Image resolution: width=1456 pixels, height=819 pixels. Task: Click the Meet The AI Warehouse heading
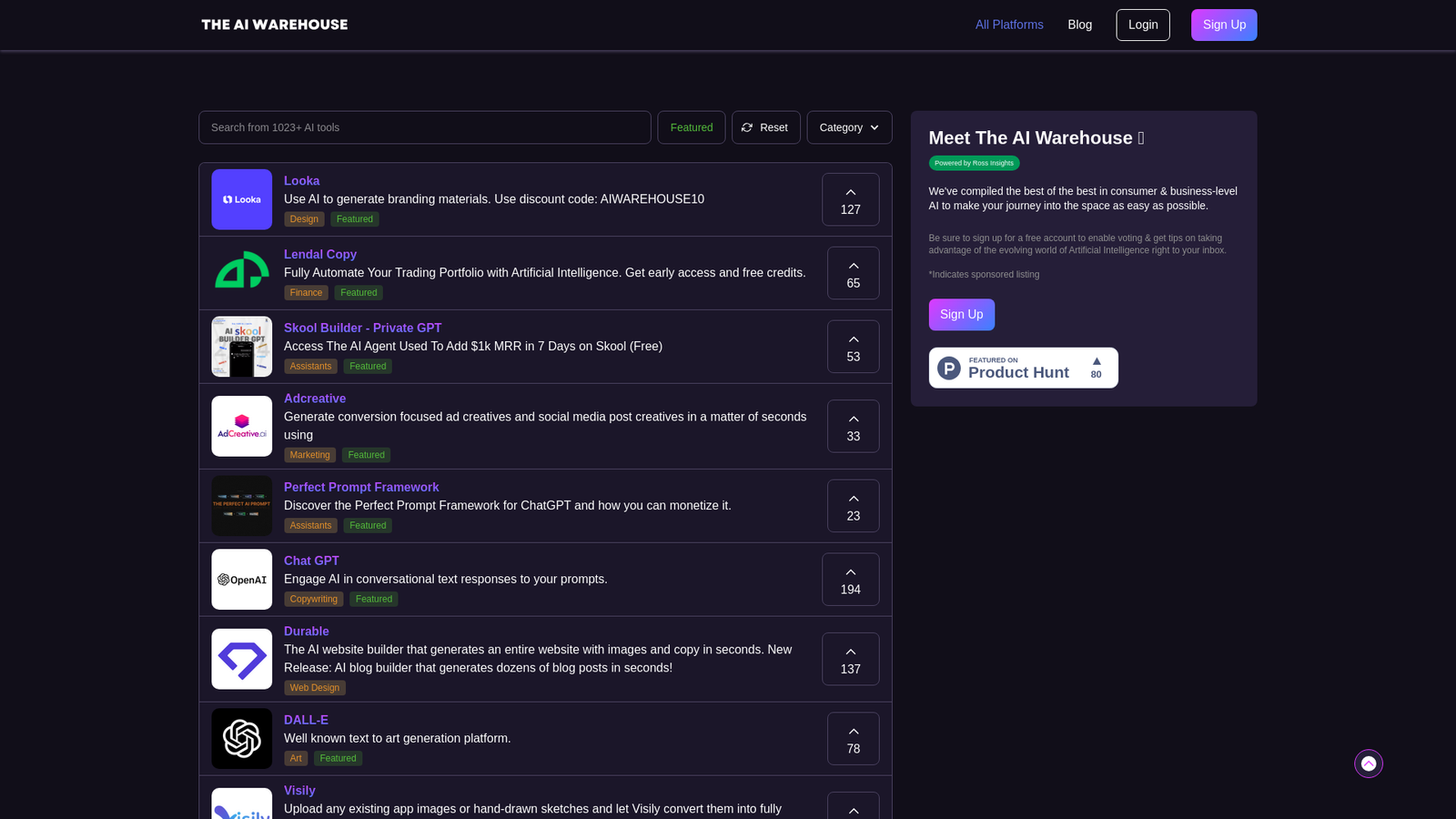pos(1036,138)
